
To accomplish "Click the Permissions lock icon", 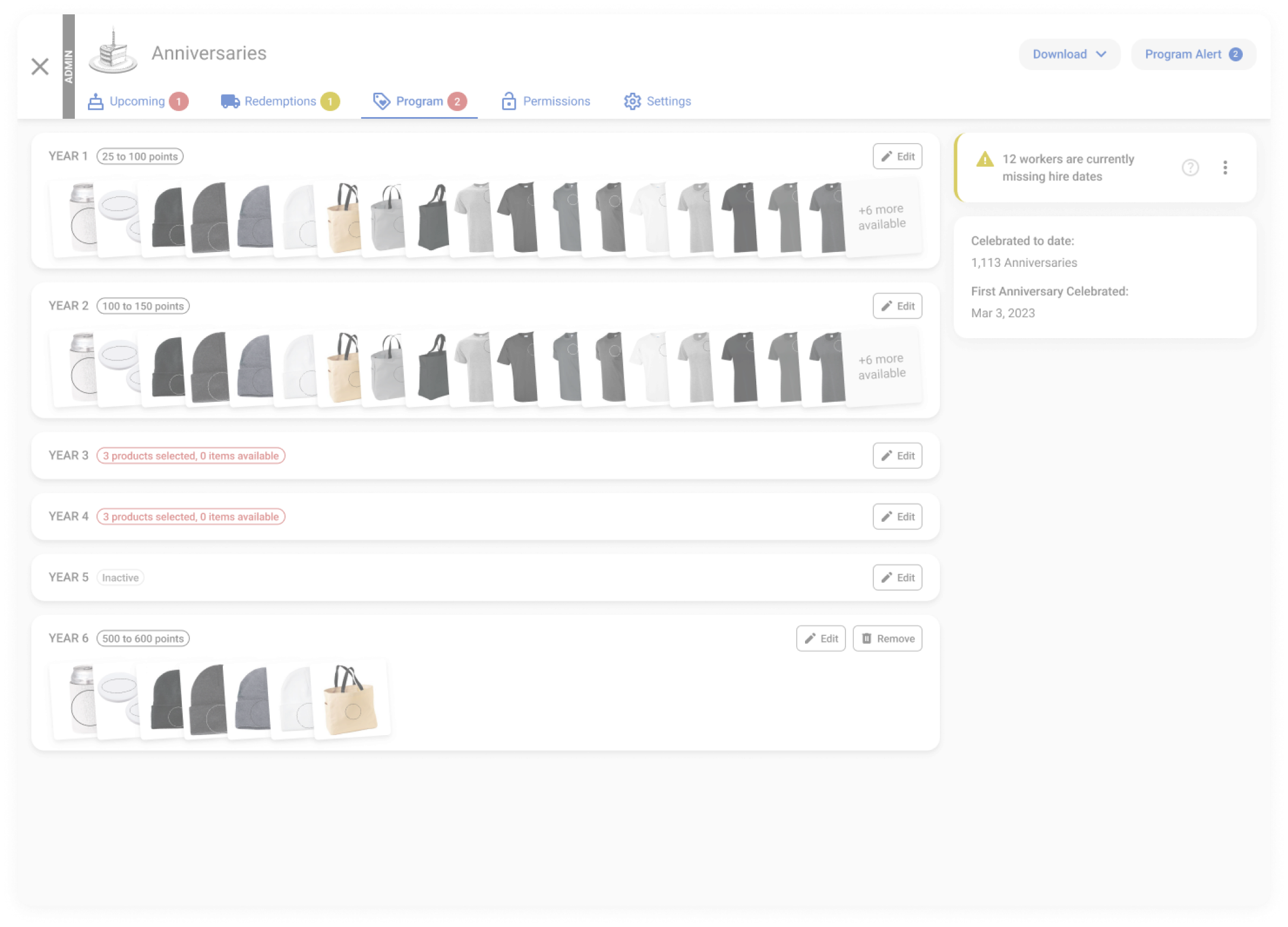I will pos(509,102).
